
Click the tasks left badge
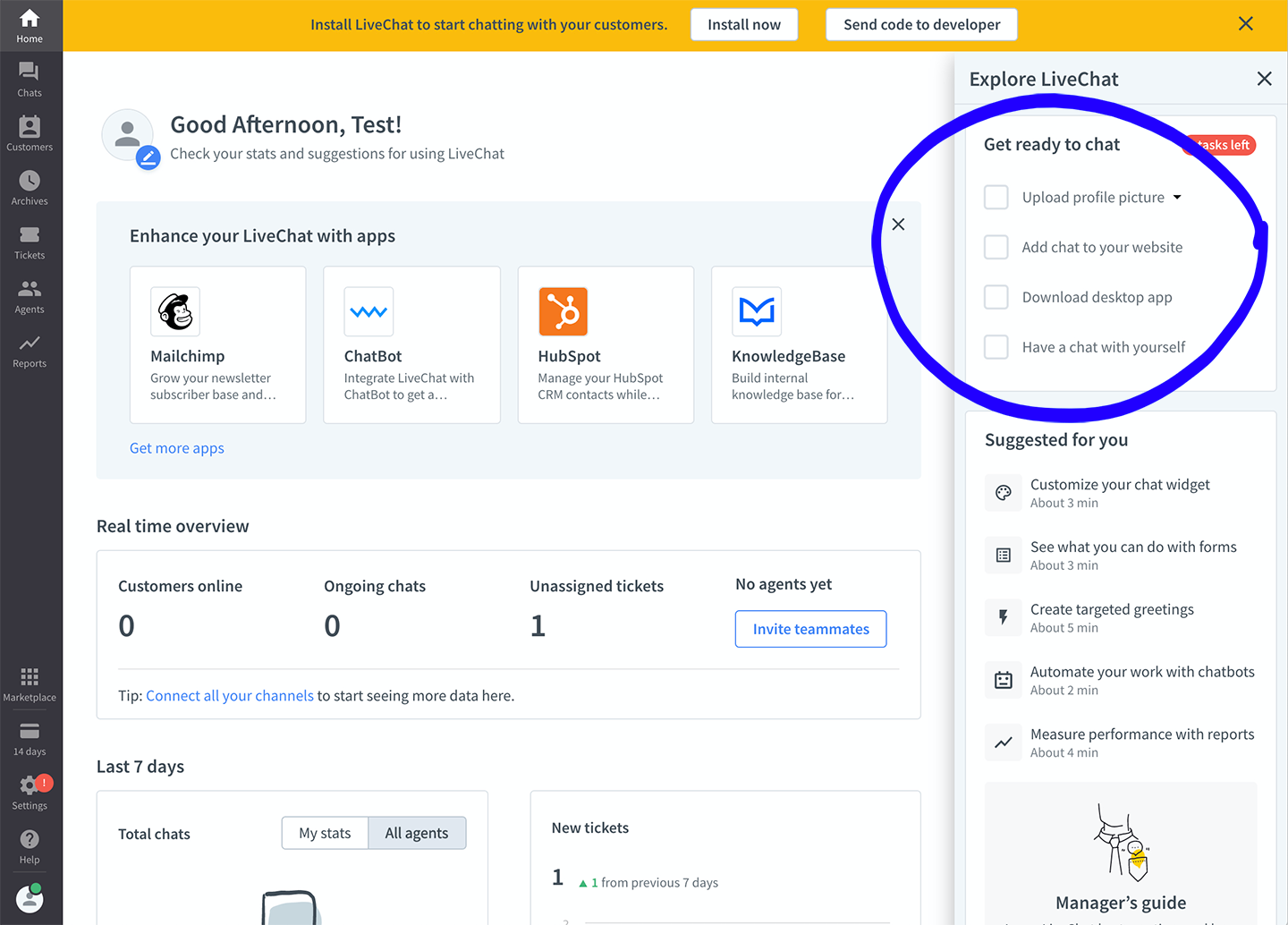tap(1221, 145)
